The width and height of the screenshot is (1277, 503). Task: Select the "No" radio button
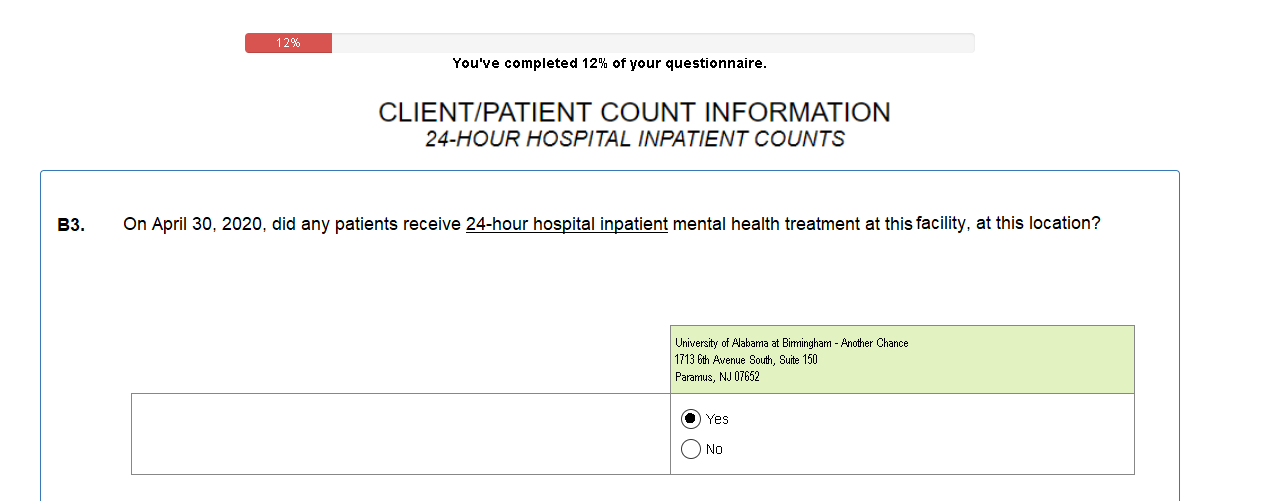click(690, 449)
